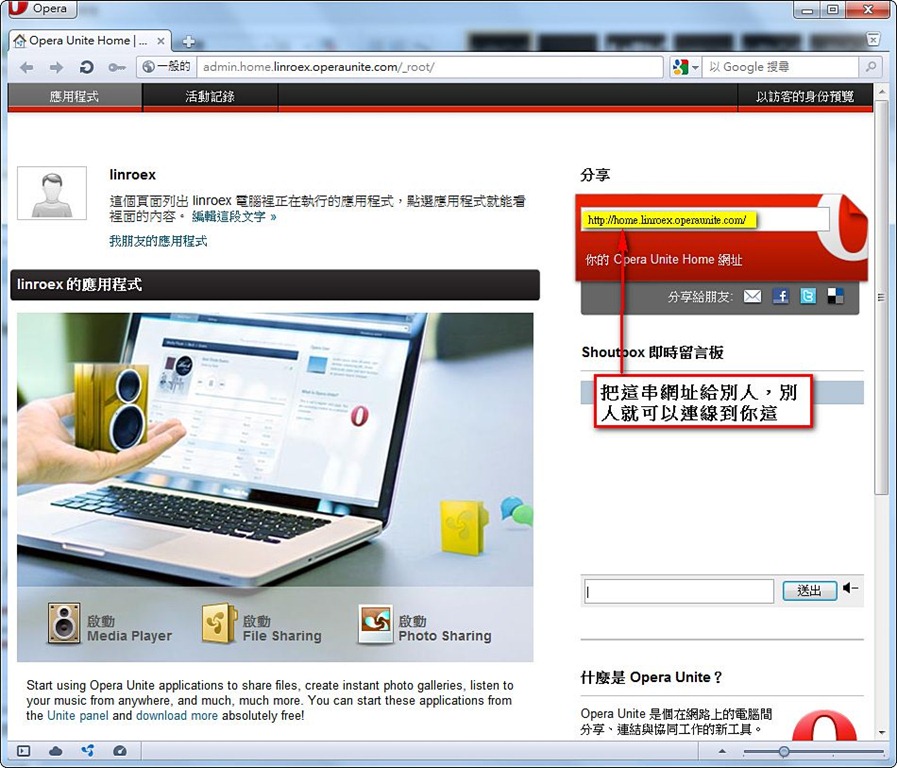Viewport: 897px width, 768px height.
Task: Click the linroex username heading
Action: pyautogui.click(x=132, y=175)
